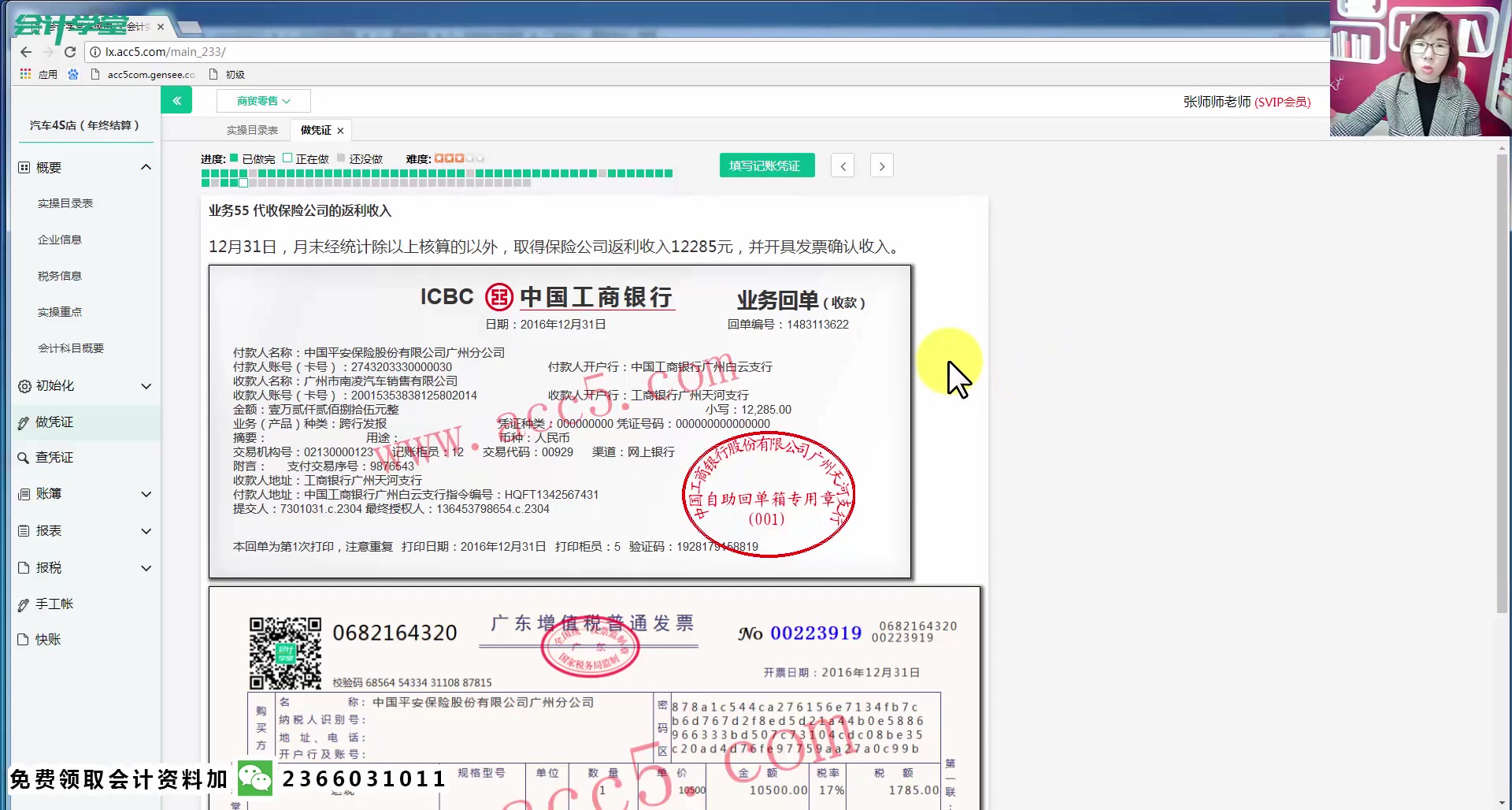Click the ICBC bank logo on the receipt
Screen dimensions: 1512x810
pyautogui.click(x=499, y=297)
